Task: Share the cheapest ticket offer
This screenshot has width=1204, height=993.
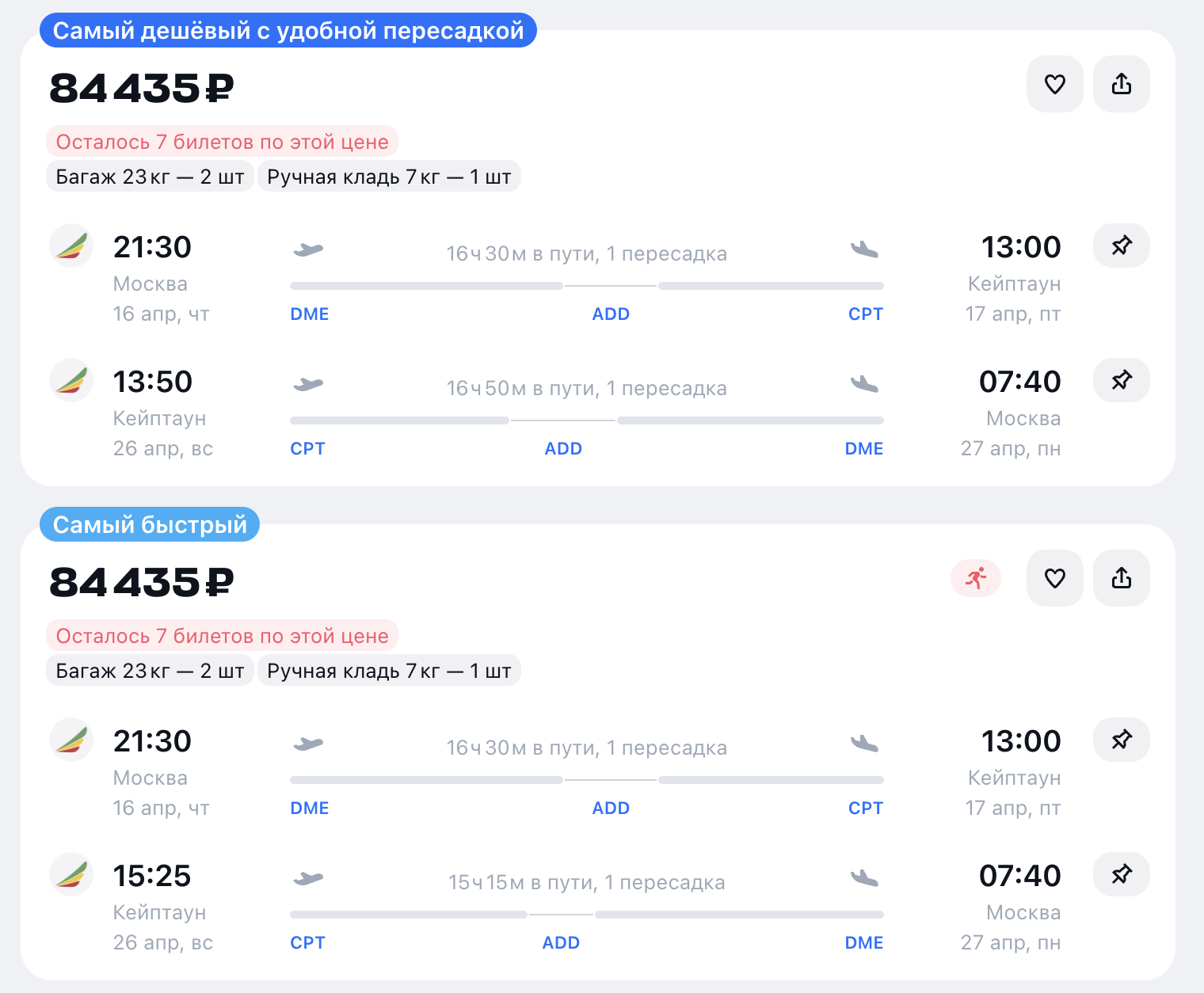Action: [1121, 84]
